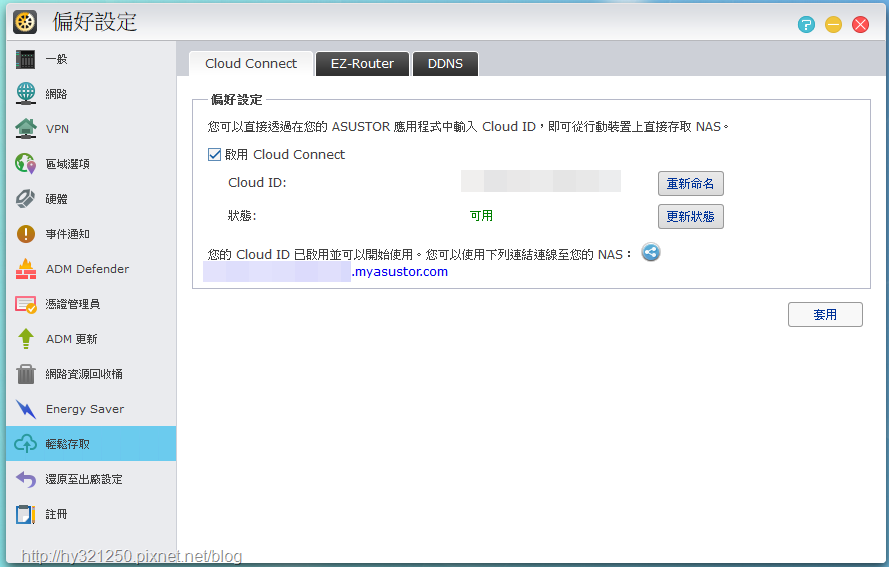This screenshot has width=889, height=567.
Task: Open the 還原至出廠設定 restore arrow icon
Action: [x=26, y=479]
